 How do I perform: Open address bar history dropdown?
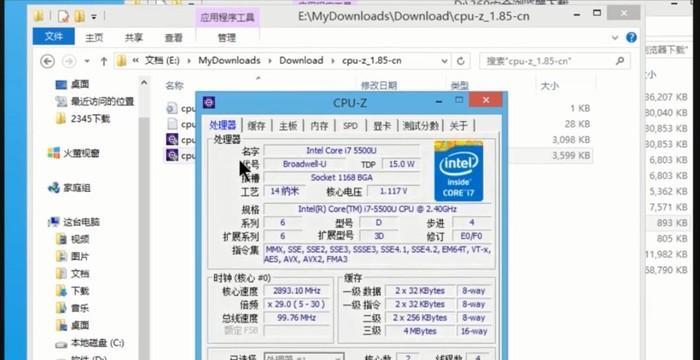point(444,61)
